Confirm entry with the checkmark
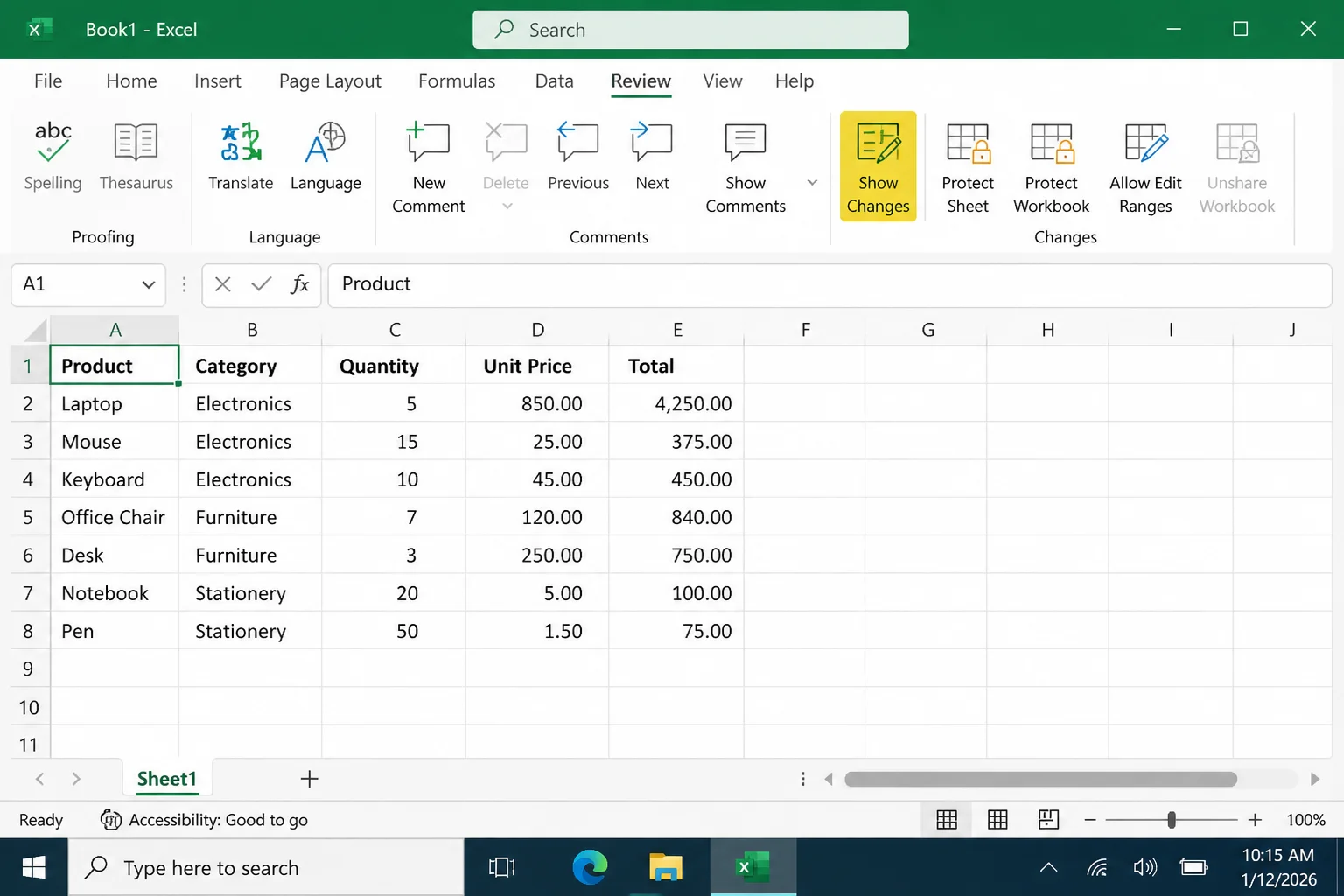This screenshot has width=1344, height=896. 261,284
